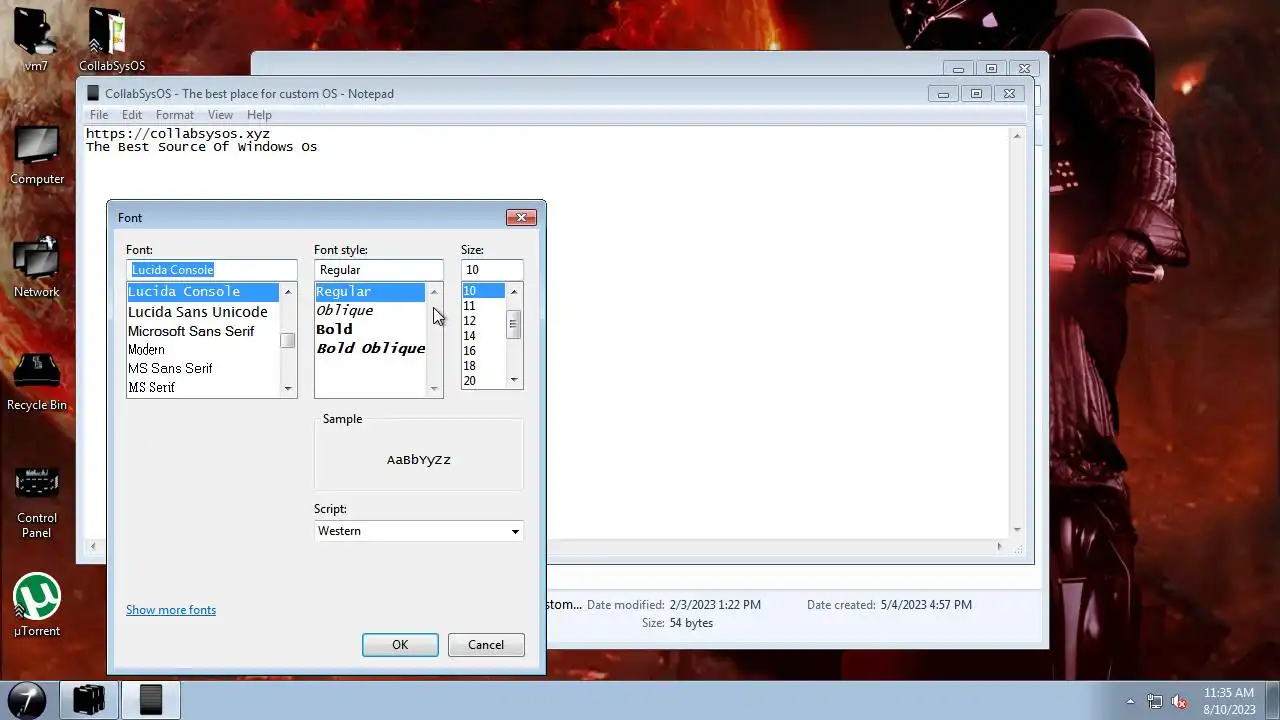The height and width of the screenshot is (720, 1280).
Task: Open the File menu in Notepad
Action: (99, 115)
